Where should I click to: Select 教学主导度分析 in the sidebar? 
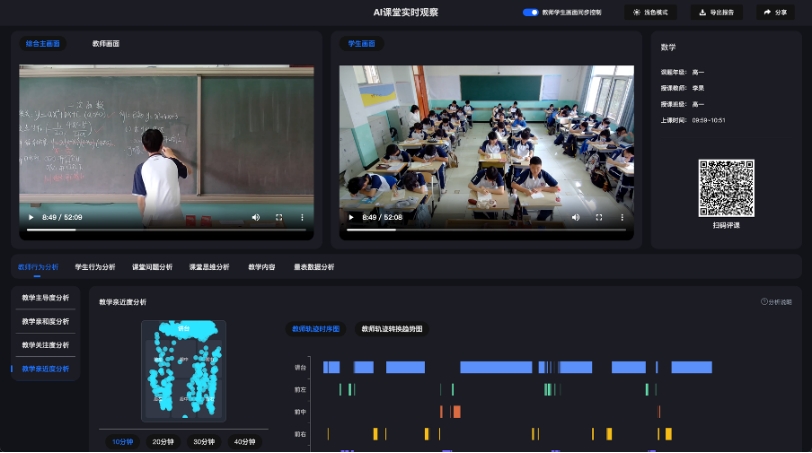coord(46,298)
